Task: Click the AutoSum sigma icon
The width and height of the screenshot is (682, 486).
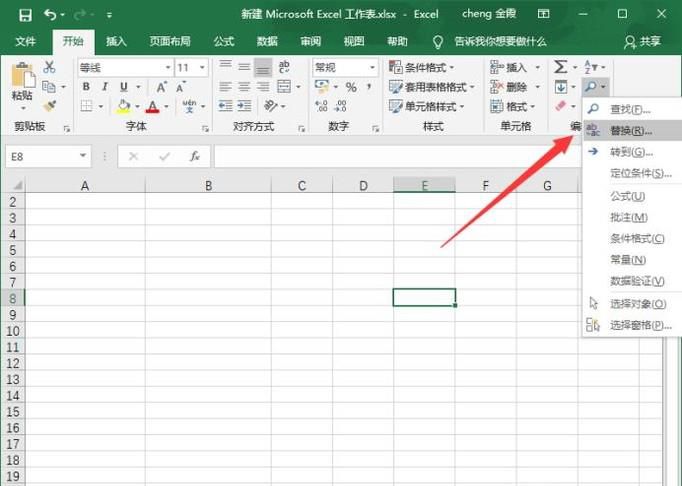Action: point(560,67)
